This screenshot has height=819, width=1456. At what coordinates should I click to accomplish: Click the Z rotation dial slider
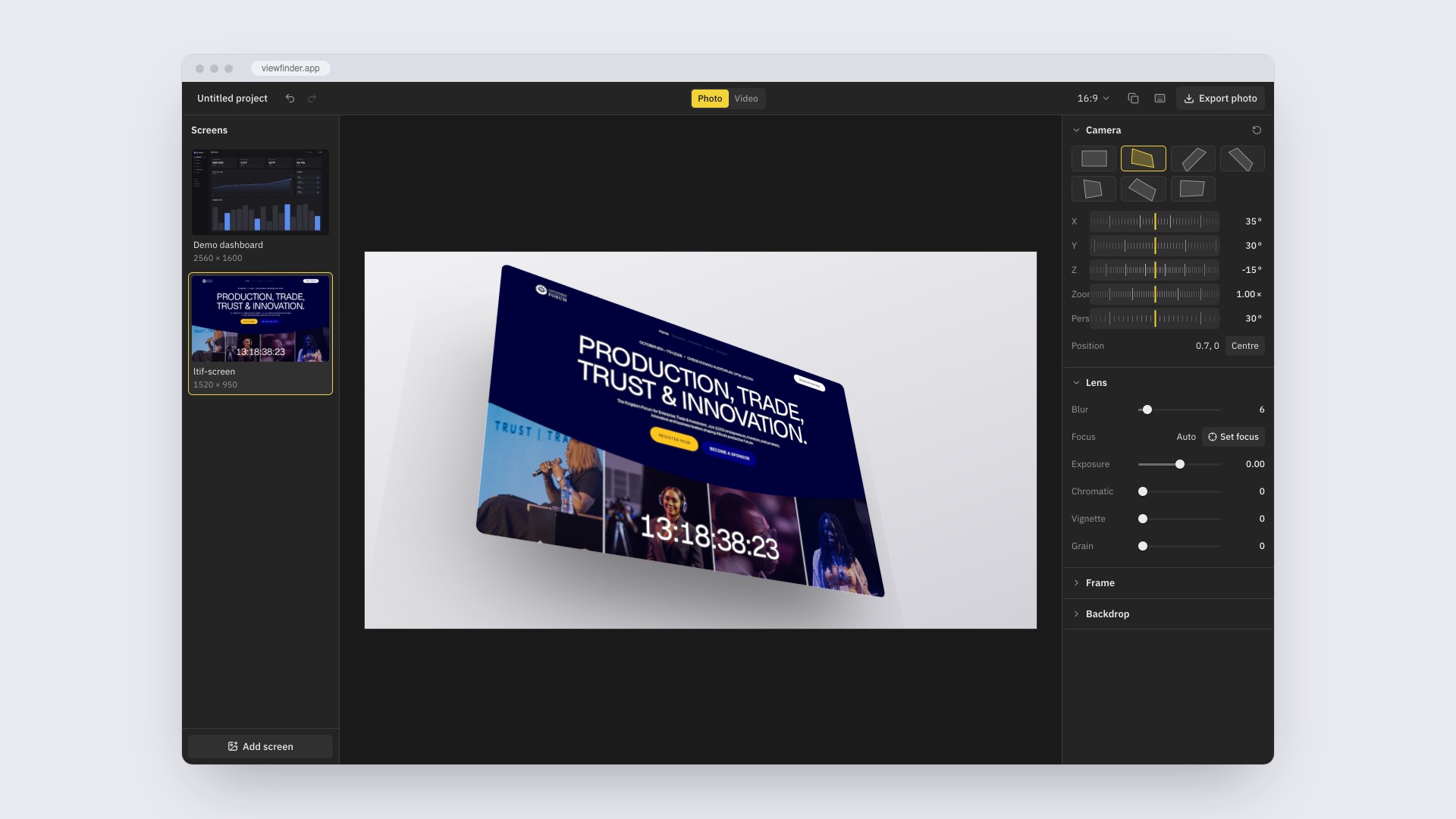pos(1154,270)
